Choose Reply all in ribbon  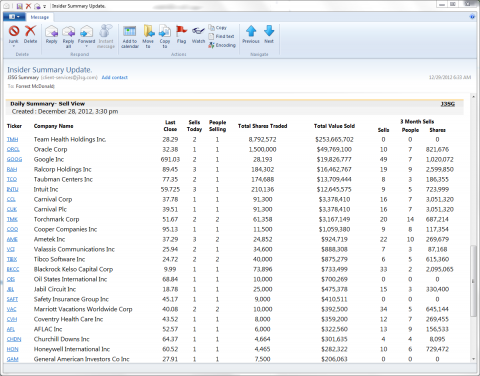point(68,36)
